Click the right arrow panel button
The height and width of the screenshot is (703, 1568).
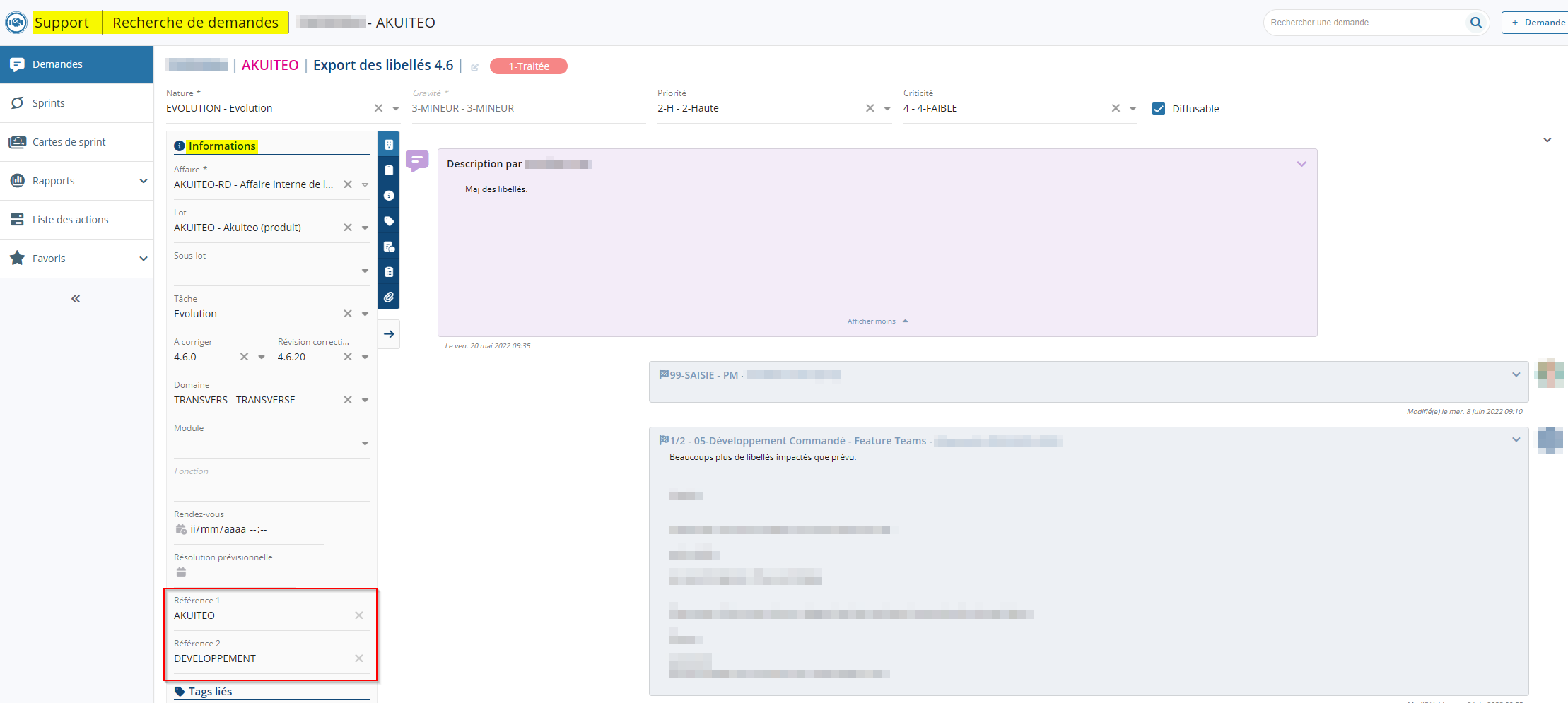(389, 334)
